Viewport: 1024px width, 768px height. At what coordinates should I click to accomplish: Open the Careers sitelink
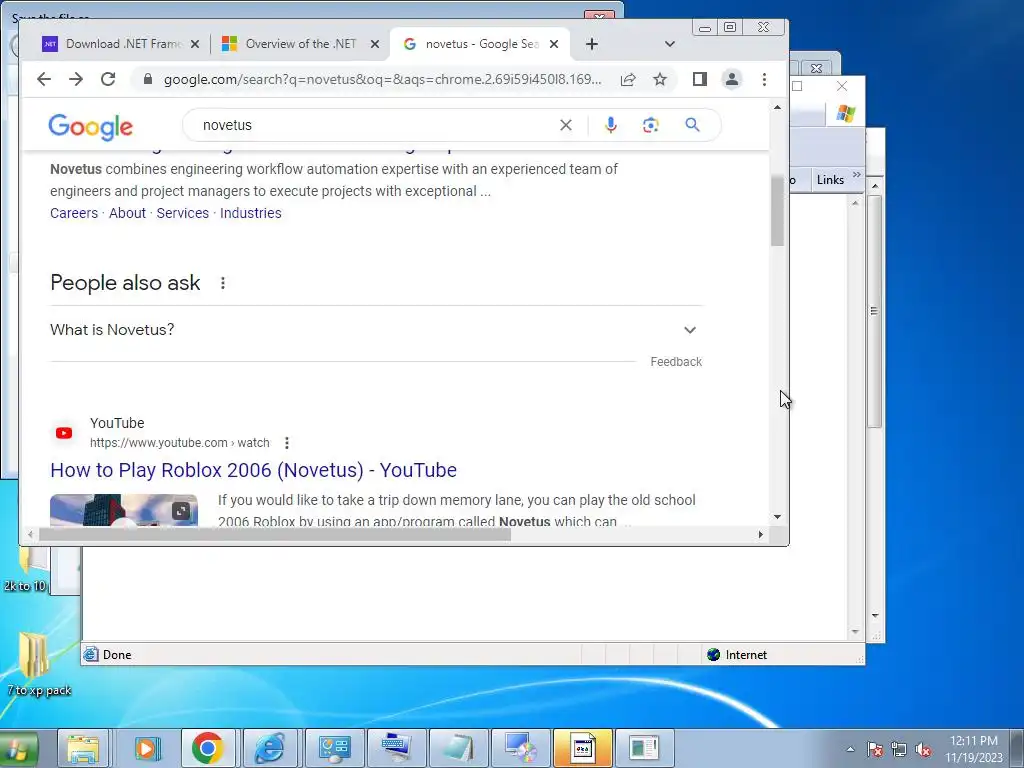coord(74,213)
